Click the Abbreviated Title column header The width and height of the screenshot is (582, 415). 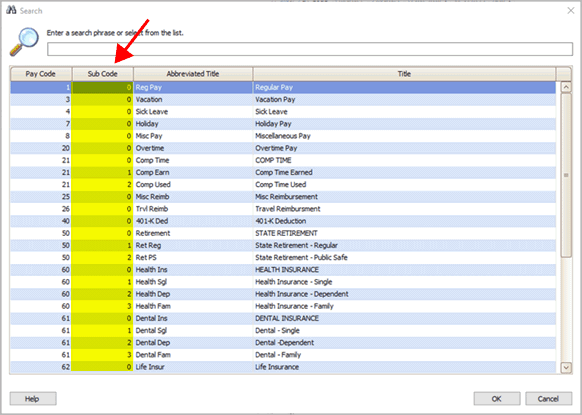[193, 73]
